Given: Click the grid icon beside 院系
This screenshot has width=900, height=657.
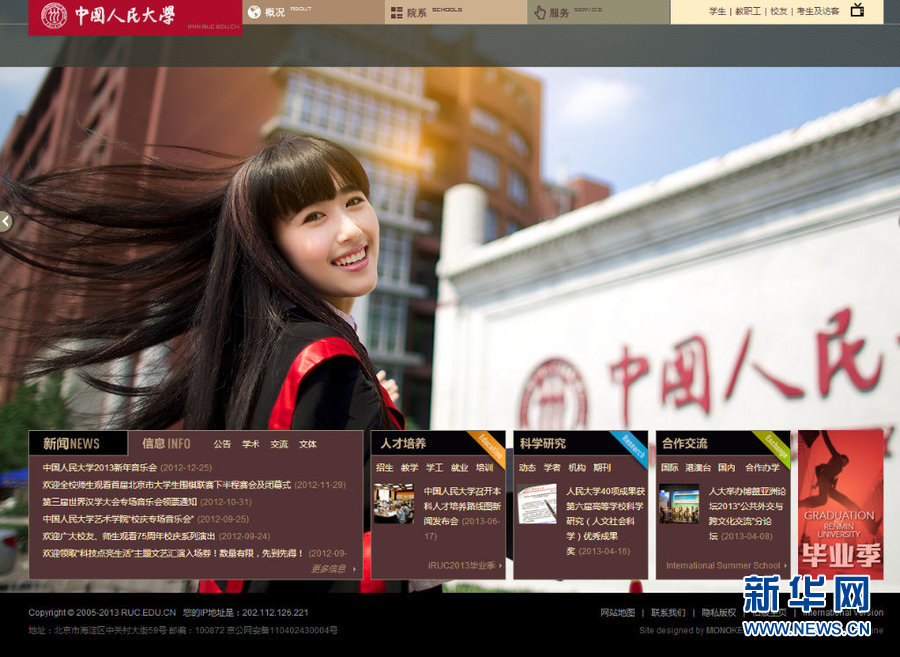Looking at the screenshot, I should 396,13.
